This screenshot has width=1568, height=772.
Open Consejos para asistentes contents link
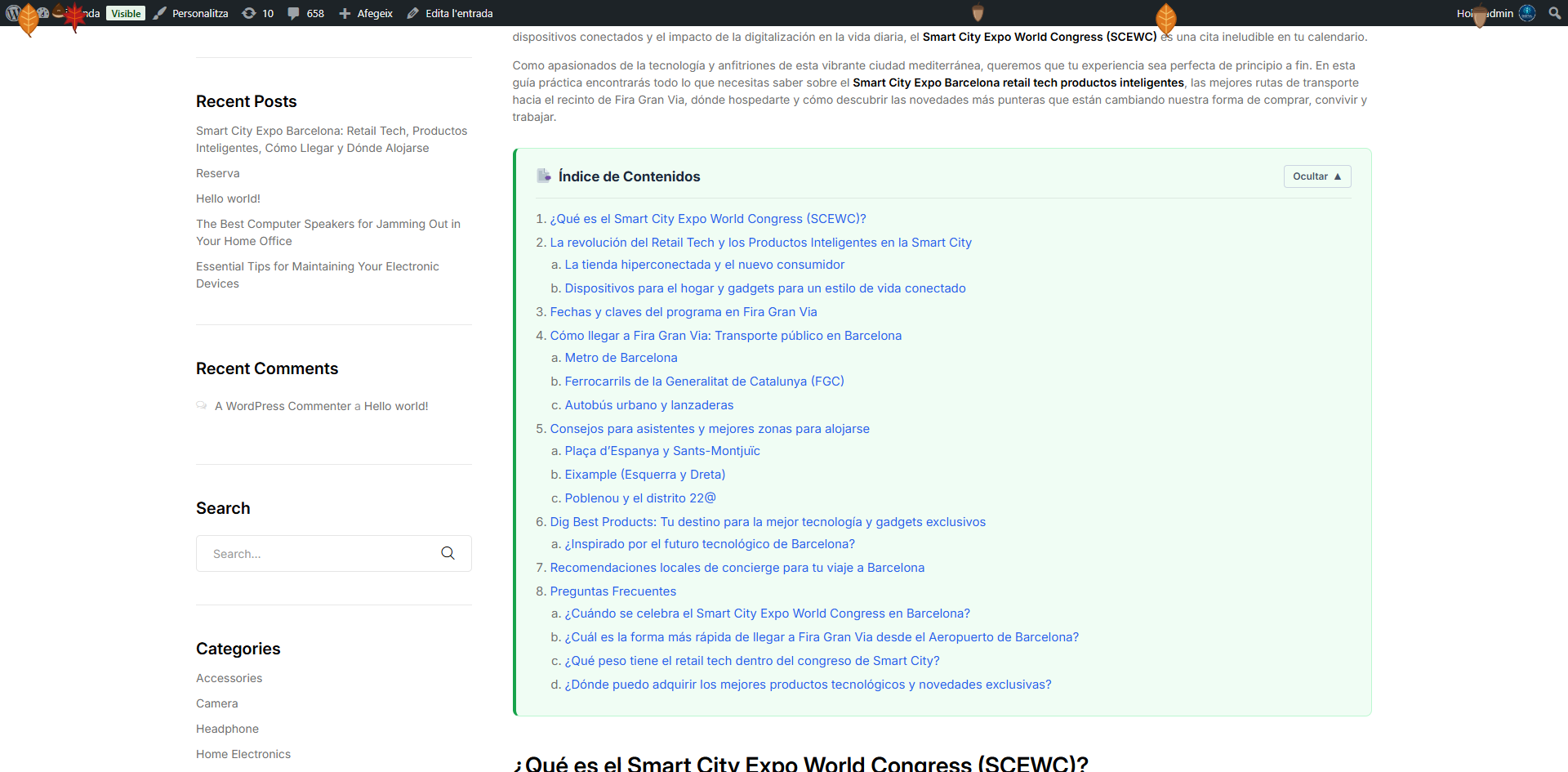(710, 429)
